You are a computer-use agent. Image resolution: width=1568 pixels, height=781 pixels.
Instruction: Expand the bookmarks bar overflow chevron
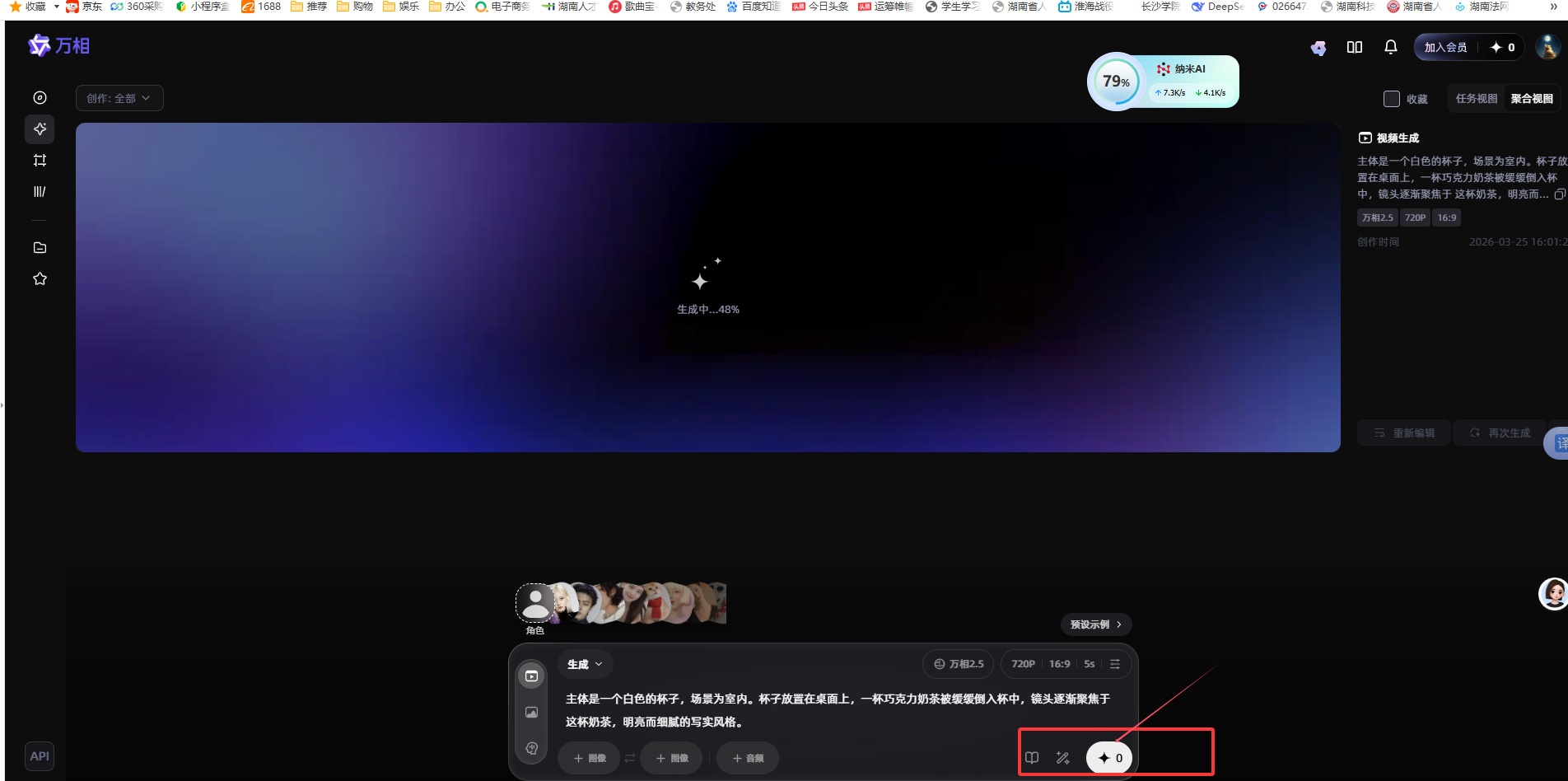click(x=1554, y=7)
